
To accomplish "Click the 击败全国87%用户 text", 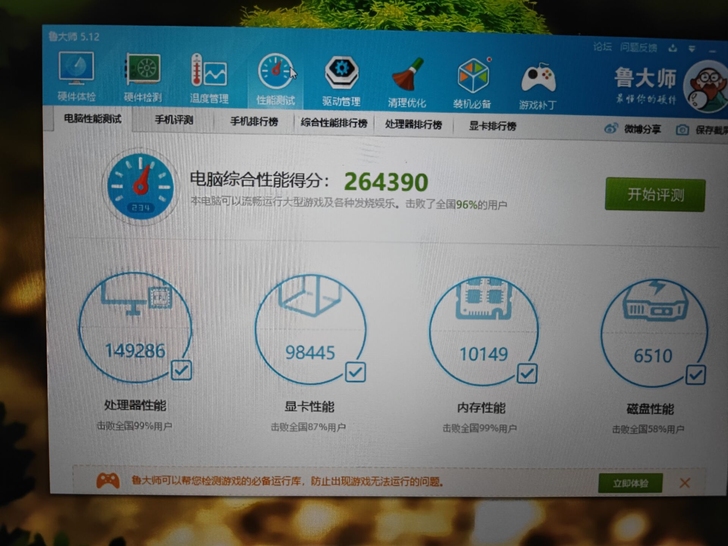I will pos(308,427).
